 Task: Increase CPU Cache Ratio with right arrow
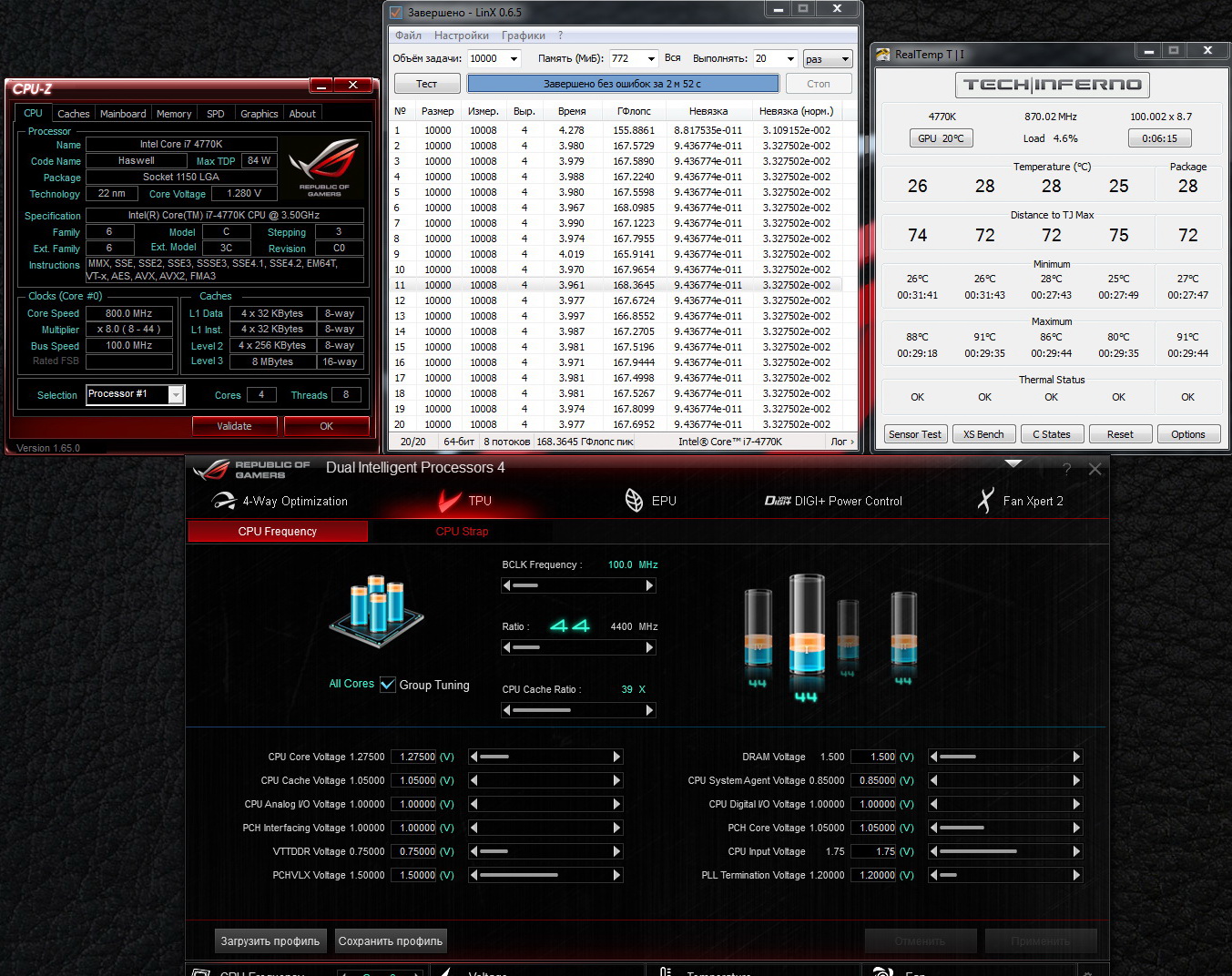(x=650, y=710)
